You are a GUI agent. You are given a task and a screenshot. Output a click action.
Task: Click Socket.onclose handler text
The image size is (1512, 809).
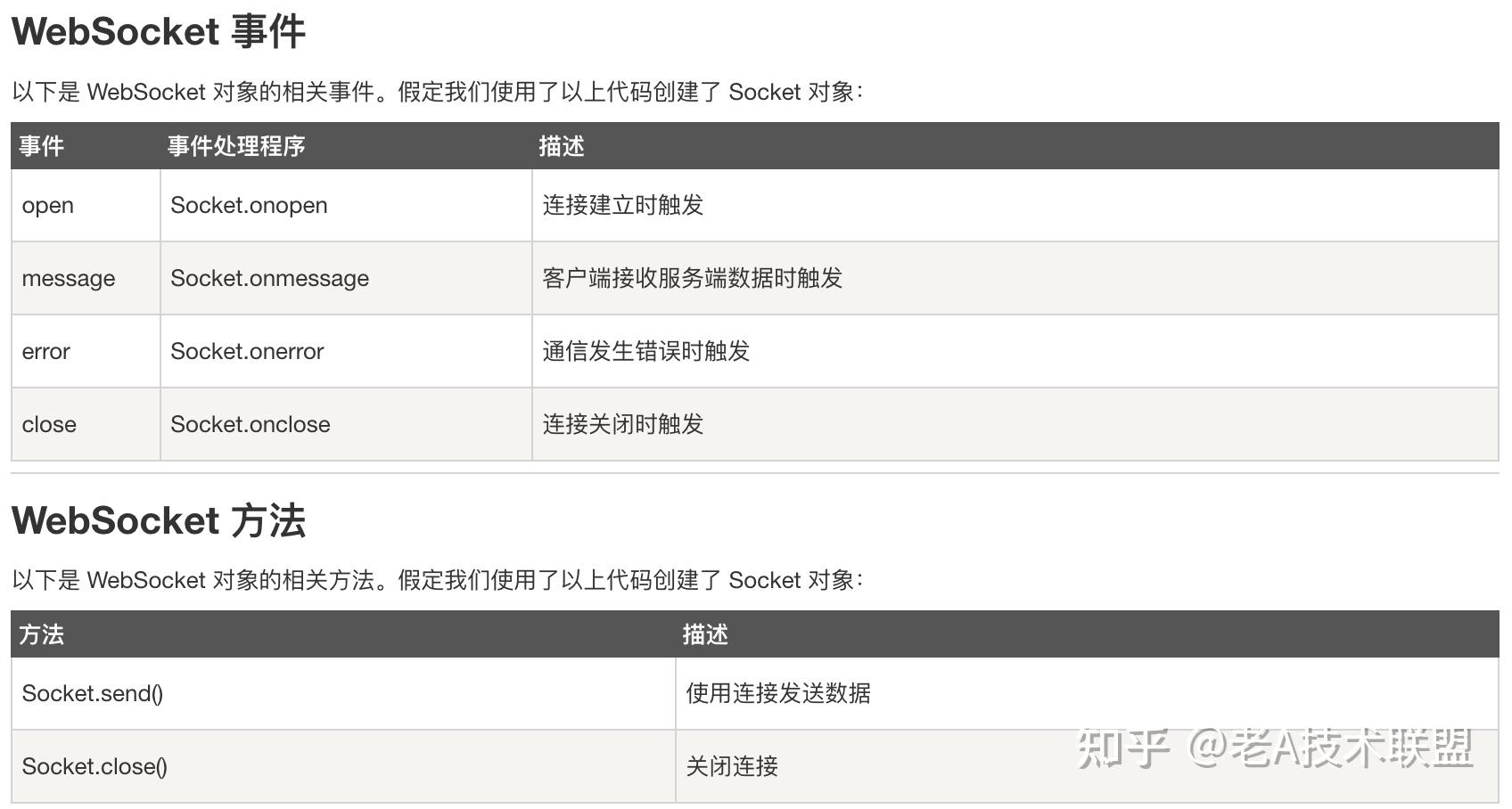tap(251, 424)
